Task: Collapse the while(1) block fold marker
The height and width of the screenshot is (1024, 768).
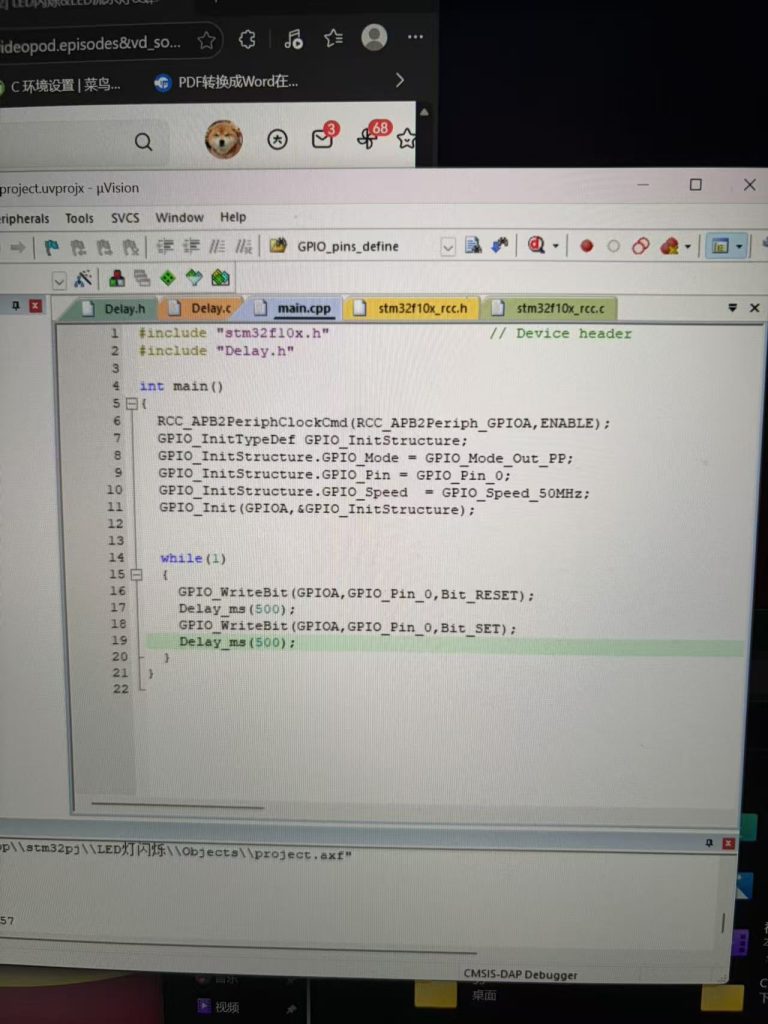Action: click(x=136, y=575)
